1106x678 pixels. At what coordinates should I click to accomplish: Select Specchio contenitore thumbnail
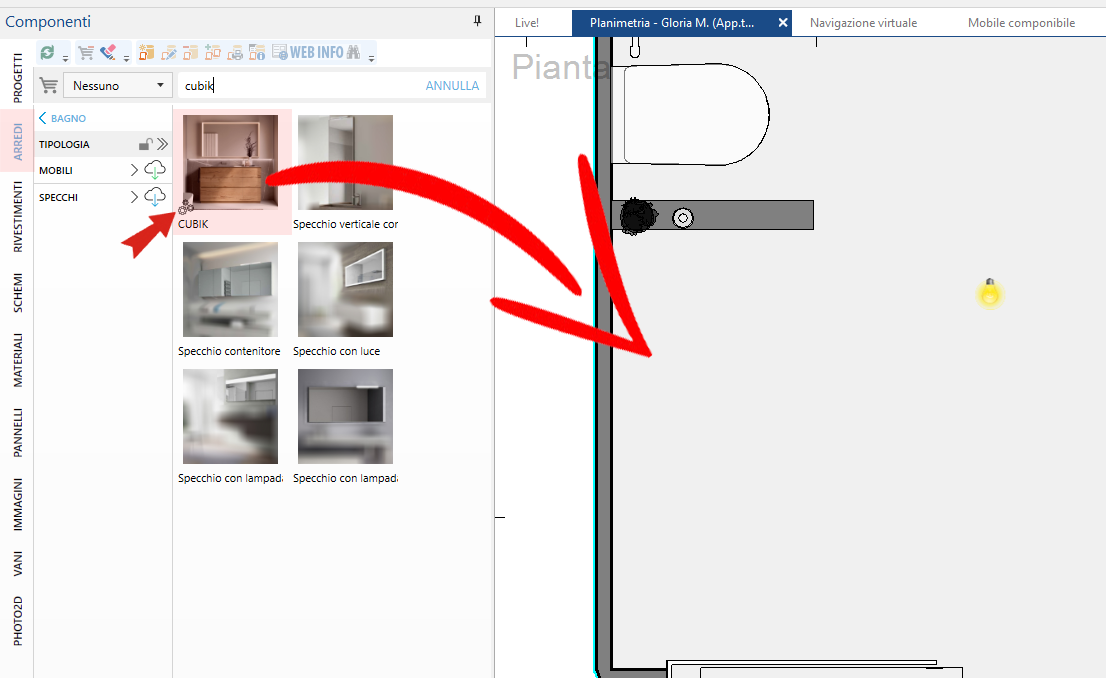pyautogui.click(x=230, y=289)
